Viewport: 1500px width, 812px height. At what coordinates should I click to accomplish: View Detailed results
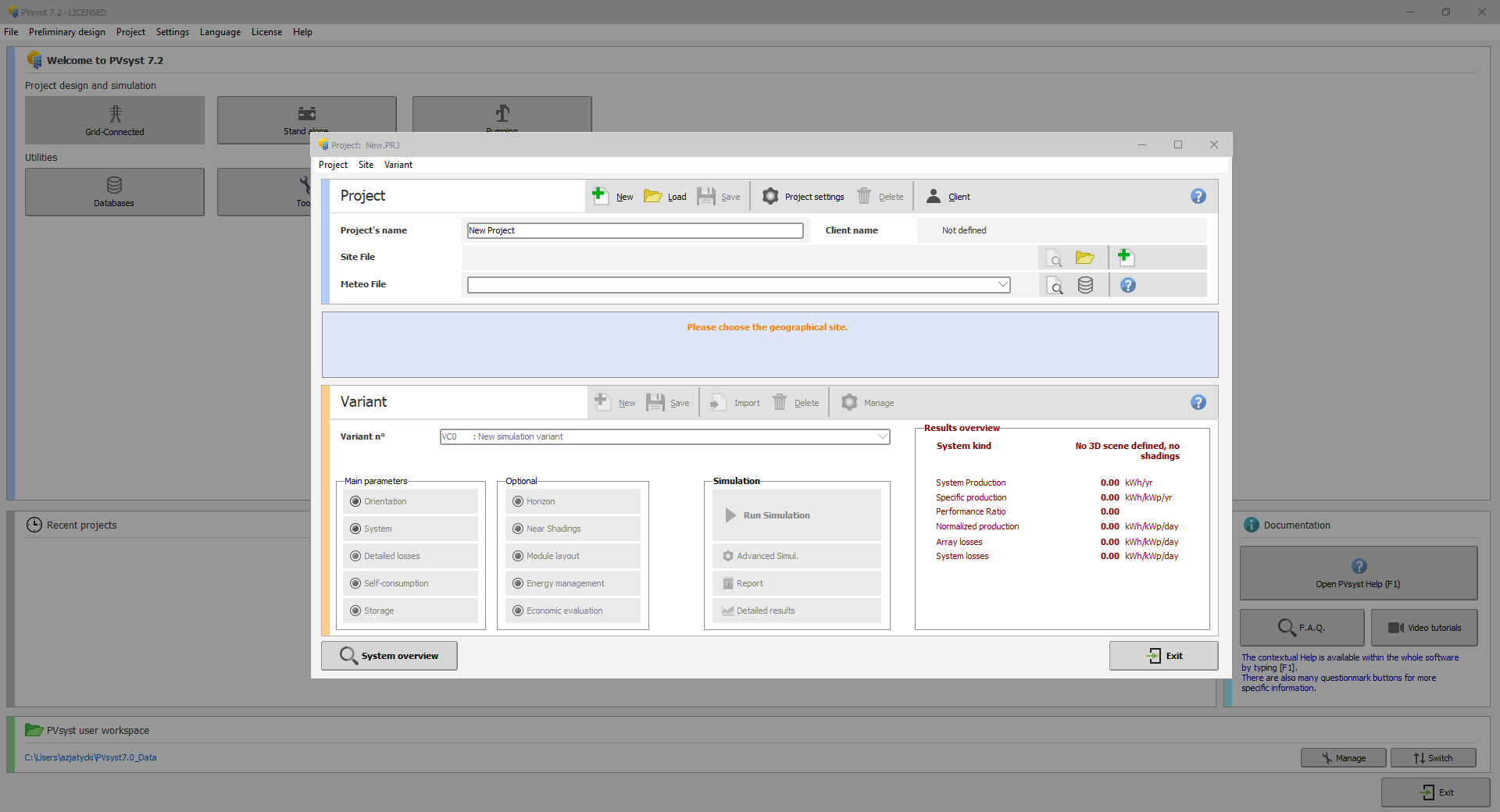pos(797,611)
